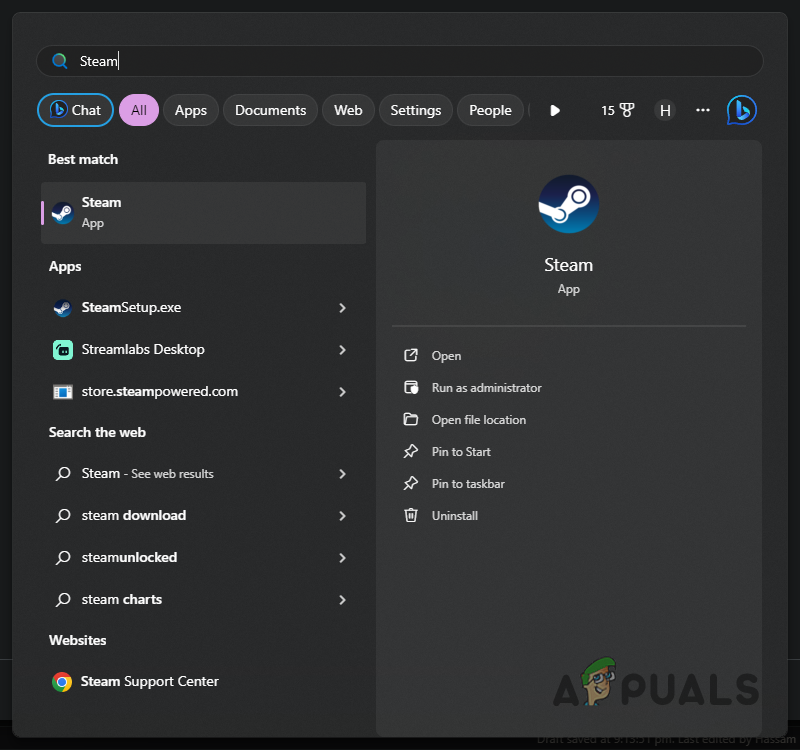Expand steamunlocked chevron
This screenshot has width=800, height=750.
pos(342,558)
